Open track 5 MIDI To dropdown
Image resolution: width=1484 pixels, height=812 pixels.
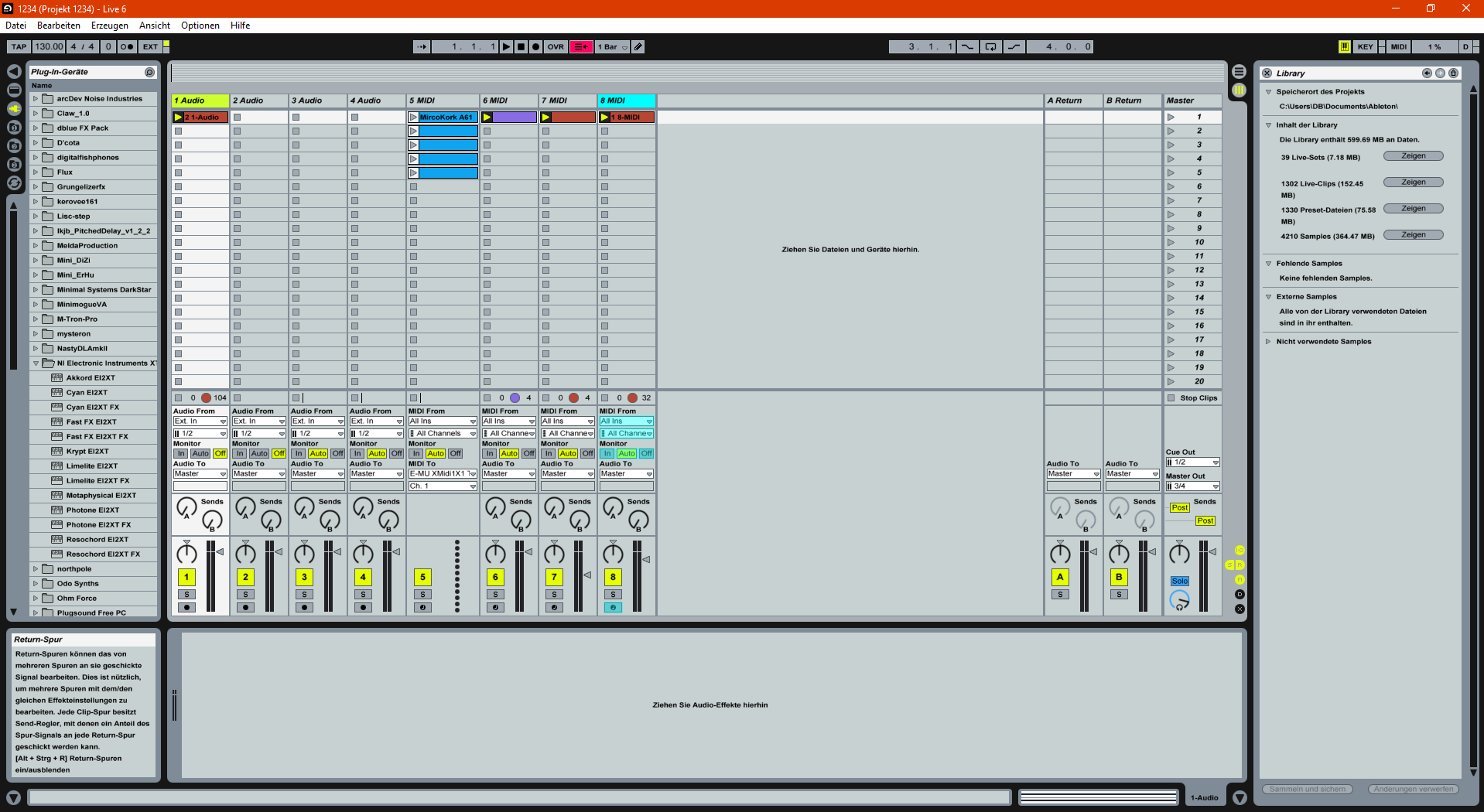443,474
